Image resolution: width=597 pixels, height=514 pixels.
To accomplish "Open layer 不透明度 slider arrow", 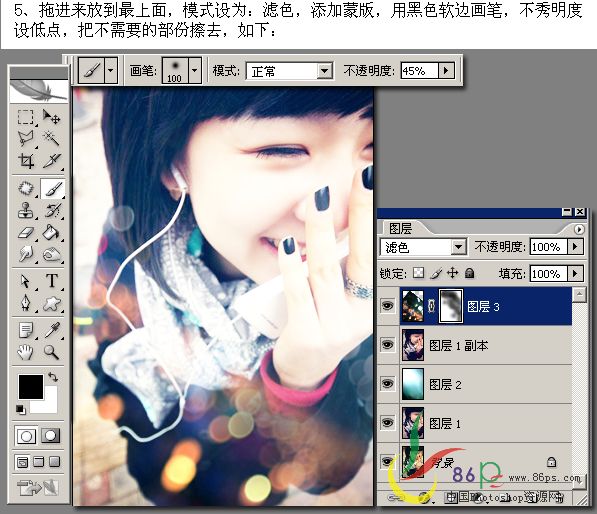I will click(x=575, y=247).
